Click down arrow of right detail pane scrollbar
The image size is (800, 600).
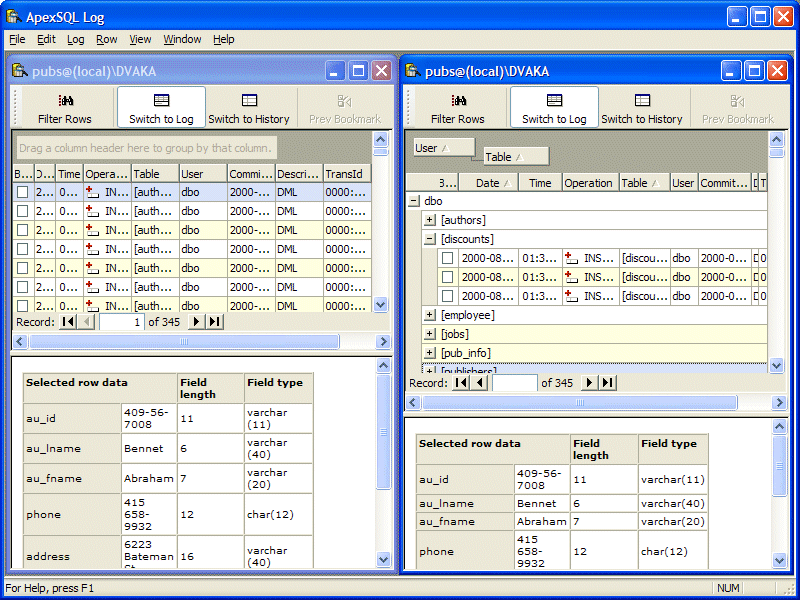(779, 560)
